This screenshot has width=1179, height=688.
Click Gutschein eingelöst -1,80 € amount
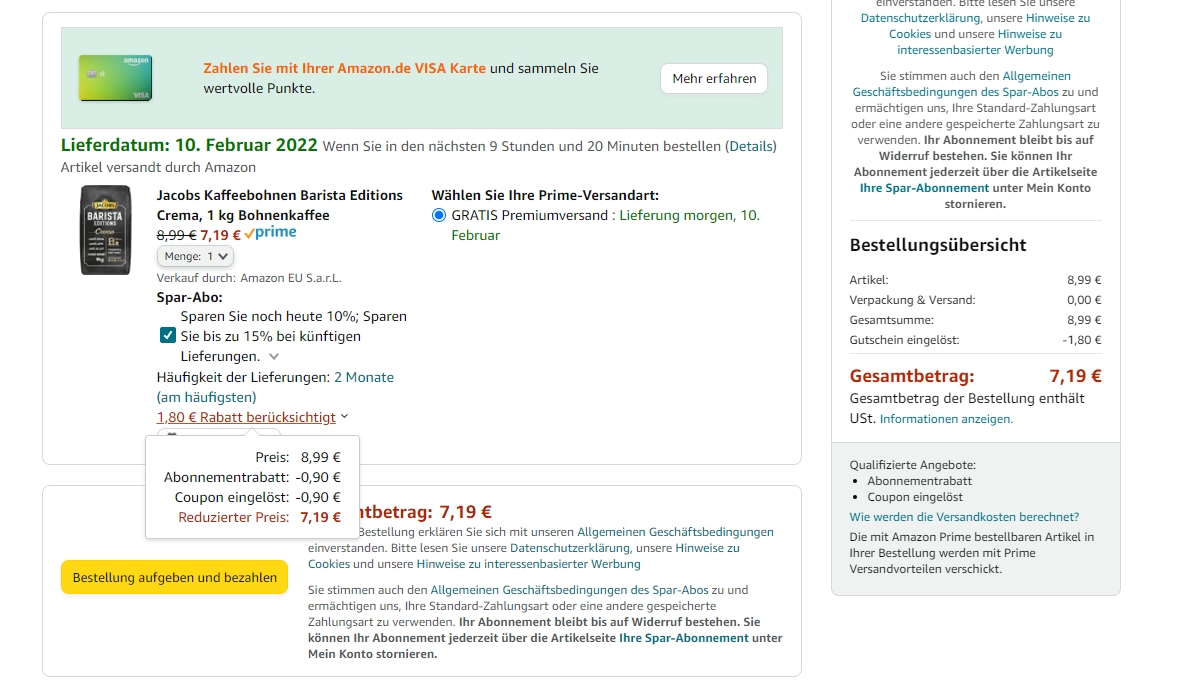(x=1081, y=340)
